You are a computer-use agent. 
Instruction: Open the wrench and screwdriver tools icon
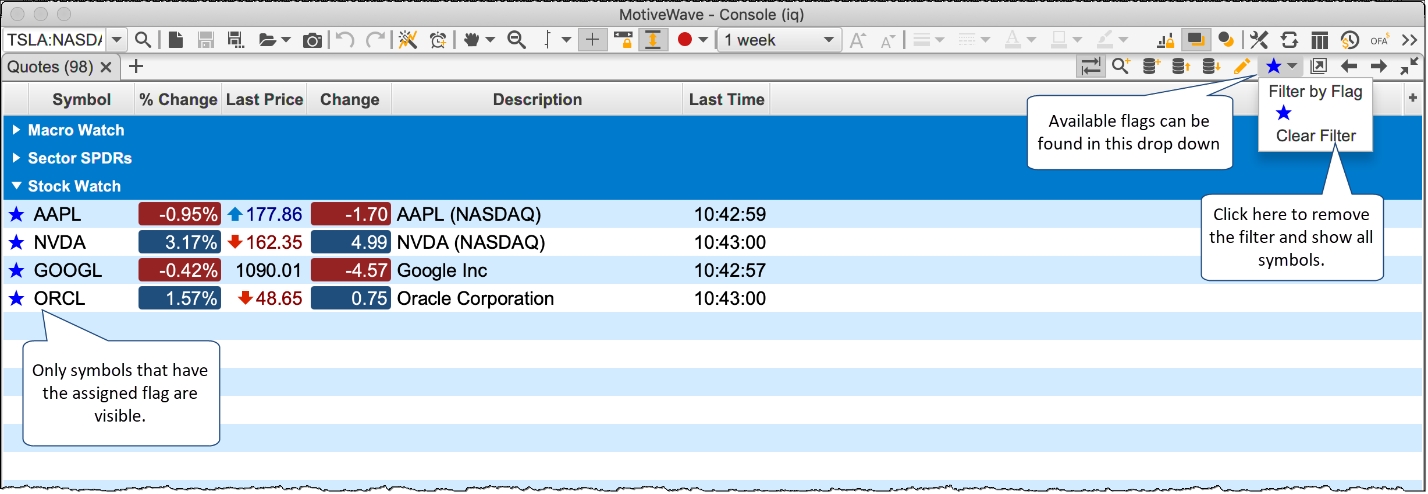click(1259, 40)
